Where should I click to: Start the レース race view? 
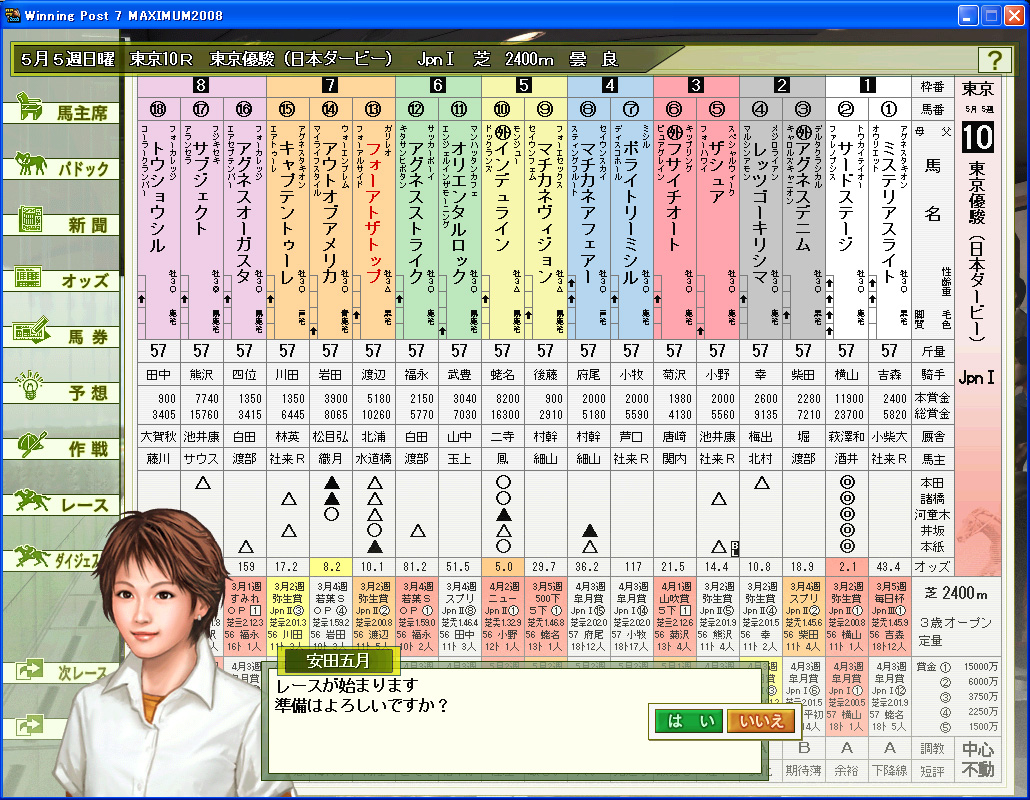62,503
